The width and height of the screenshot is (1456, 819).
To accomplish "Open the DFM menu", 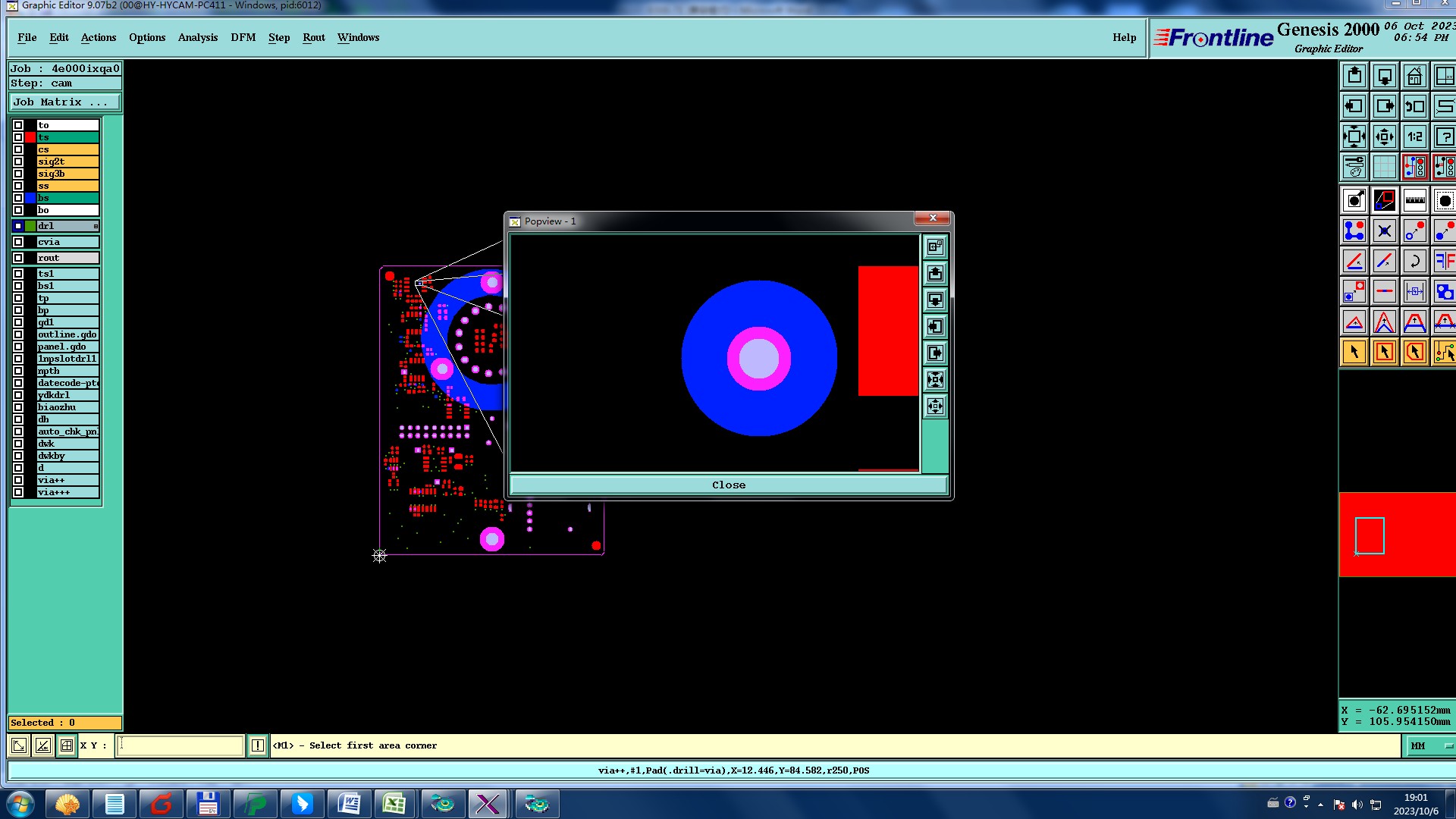I will tap(243, 37).
